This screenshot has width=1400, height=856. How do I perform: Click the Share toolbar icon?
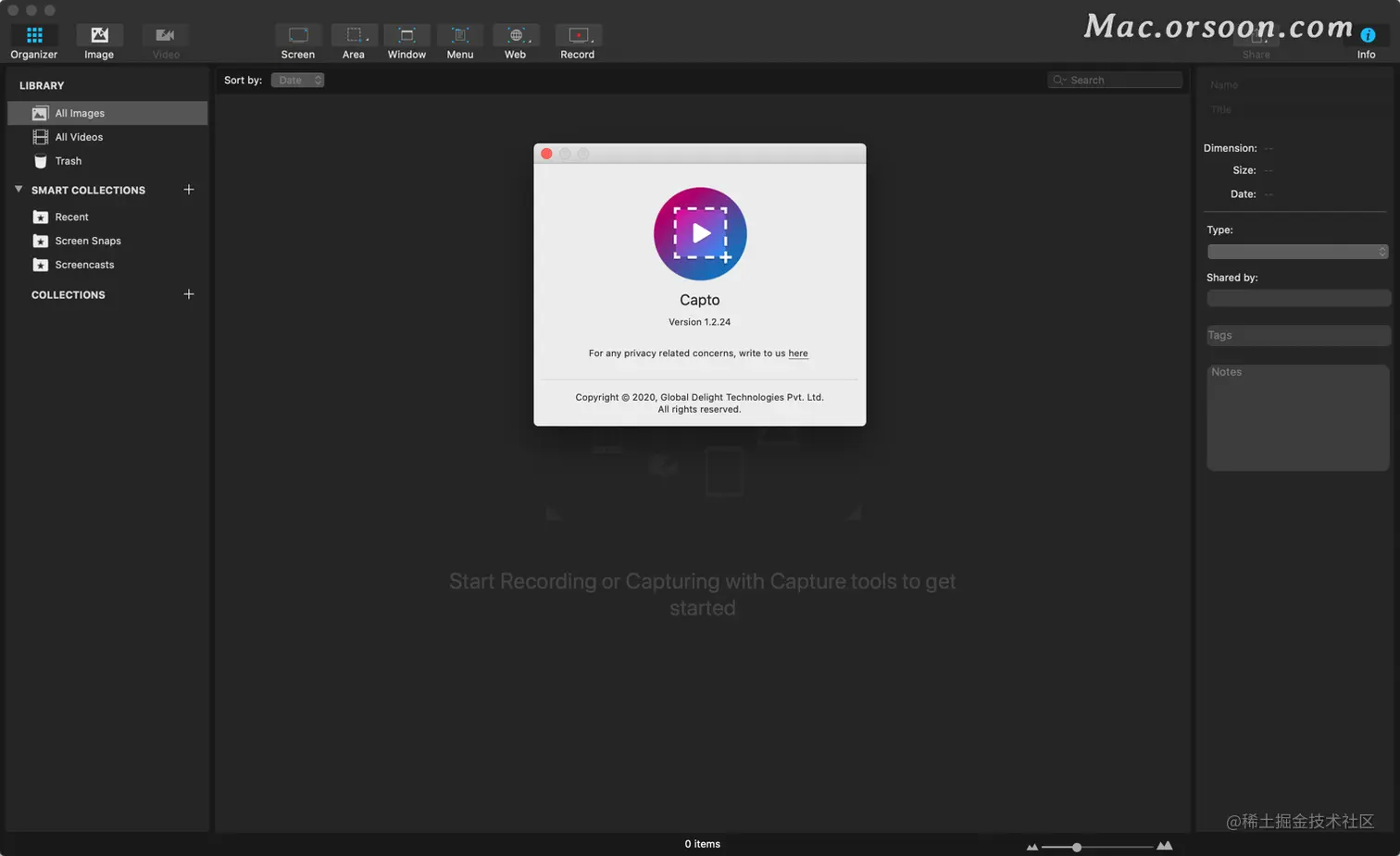[1256, 42]
